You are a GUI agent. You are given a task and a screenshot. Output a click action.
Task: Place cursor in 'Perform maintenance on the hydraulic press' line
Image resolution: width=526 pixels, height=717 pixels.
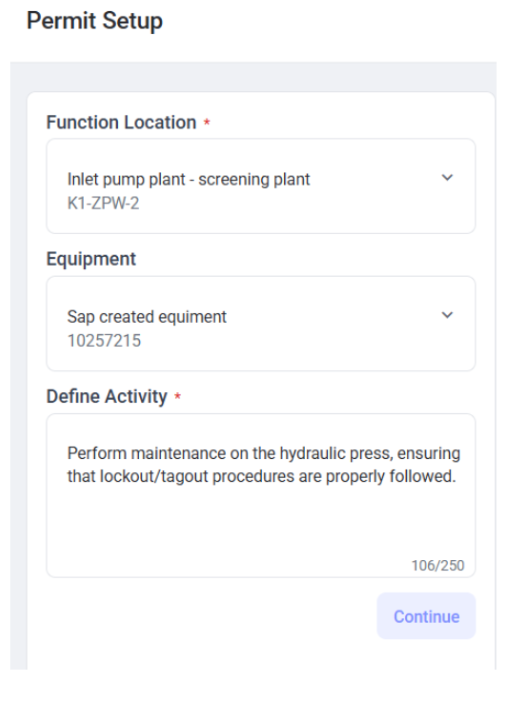(x=263, y=453)
